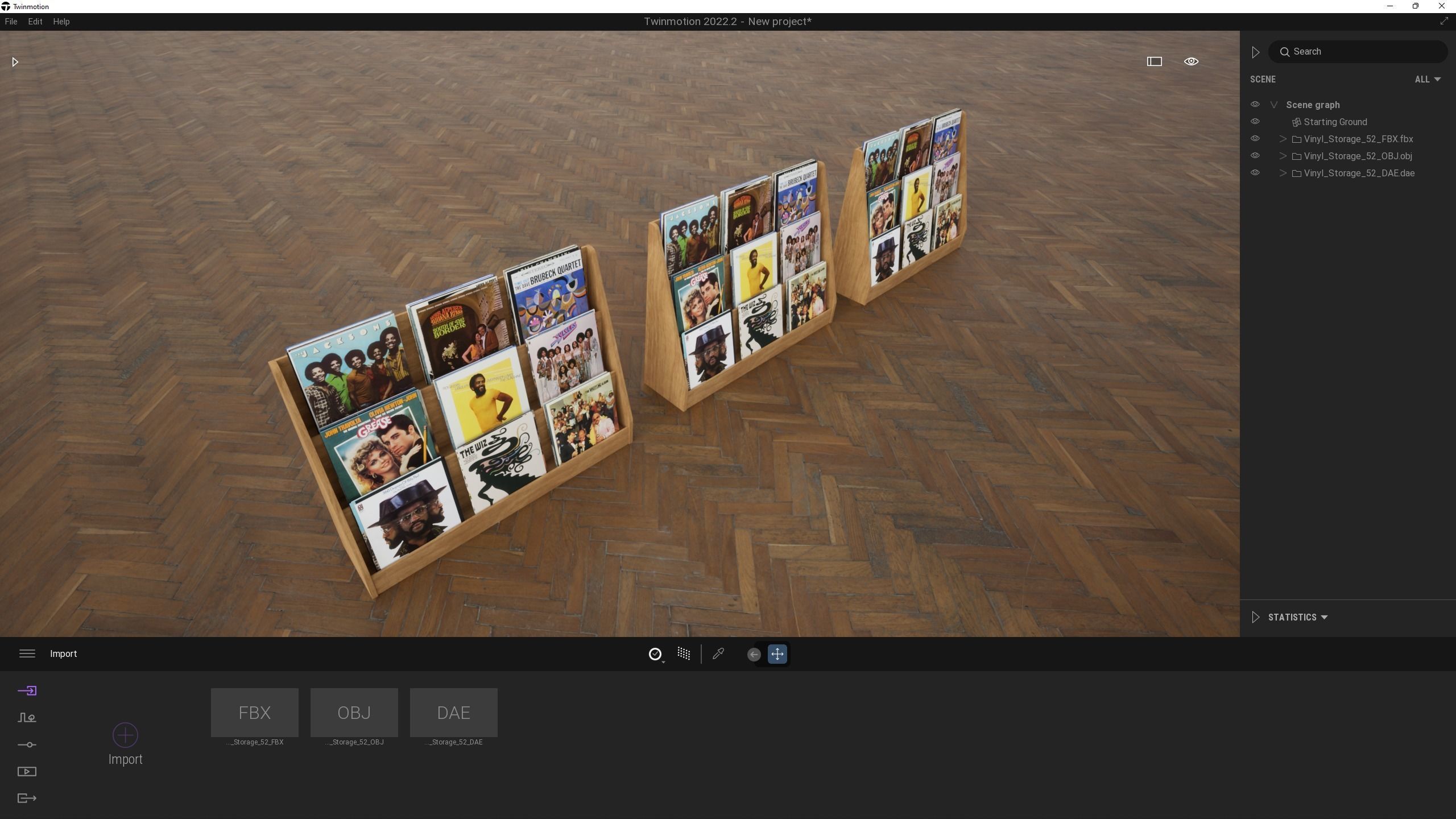The width and height of the screenshot is (1456, 819).
Task: Open the checkmark circle selection tool
Action: [x=655, y=654]
